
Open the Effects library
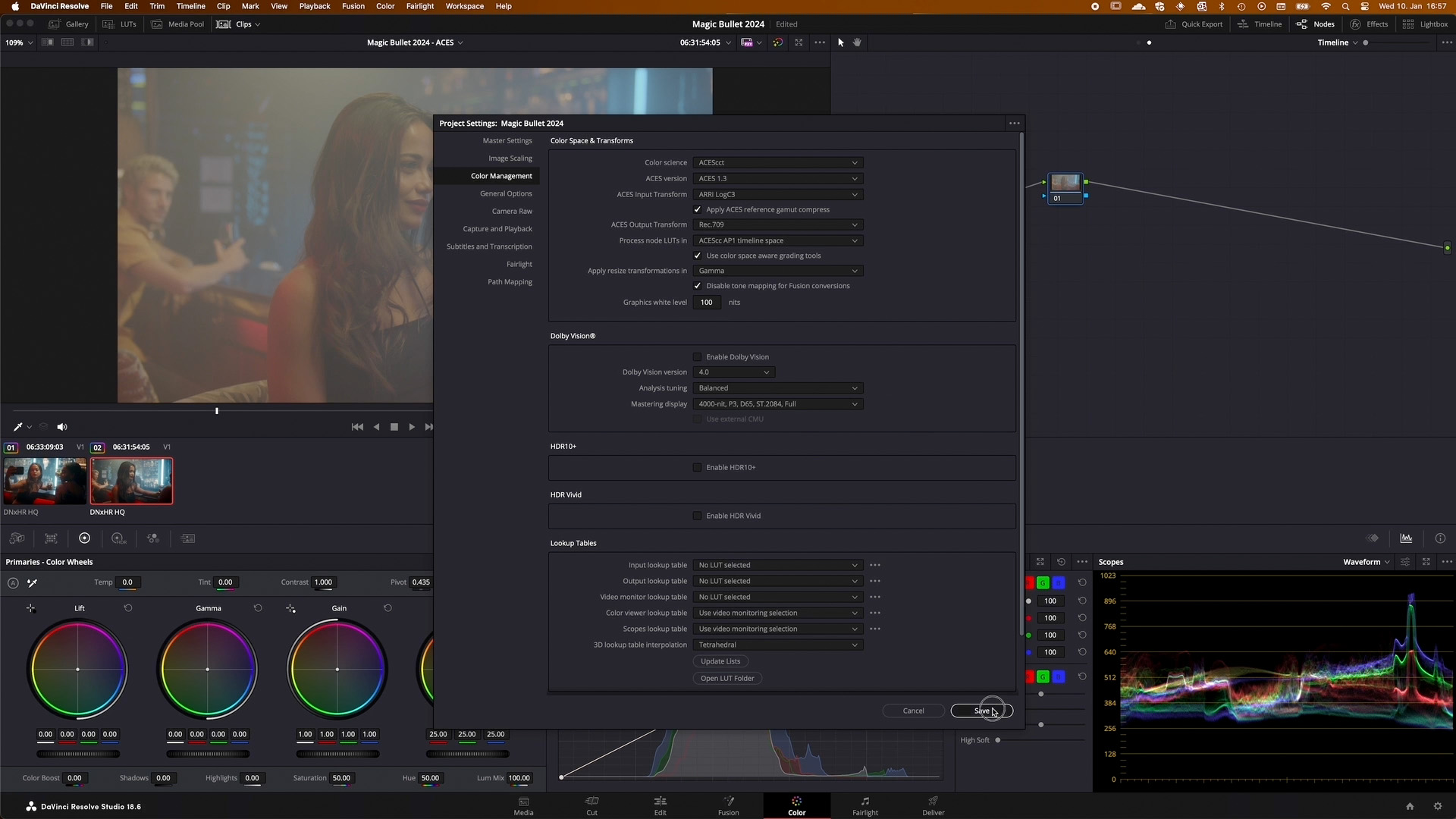click(1369, 24)
